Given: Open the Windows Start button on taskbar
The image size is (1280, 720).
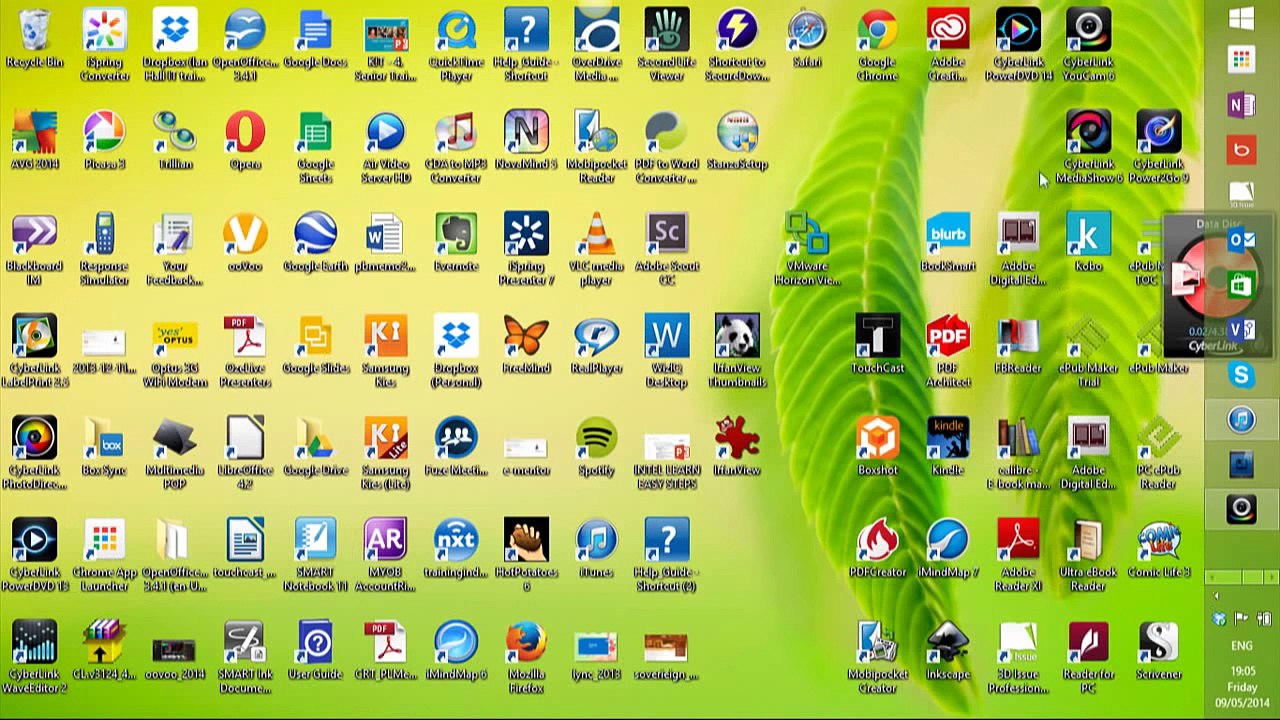Looking at the screenshot, I should [x=1241, y=18].
